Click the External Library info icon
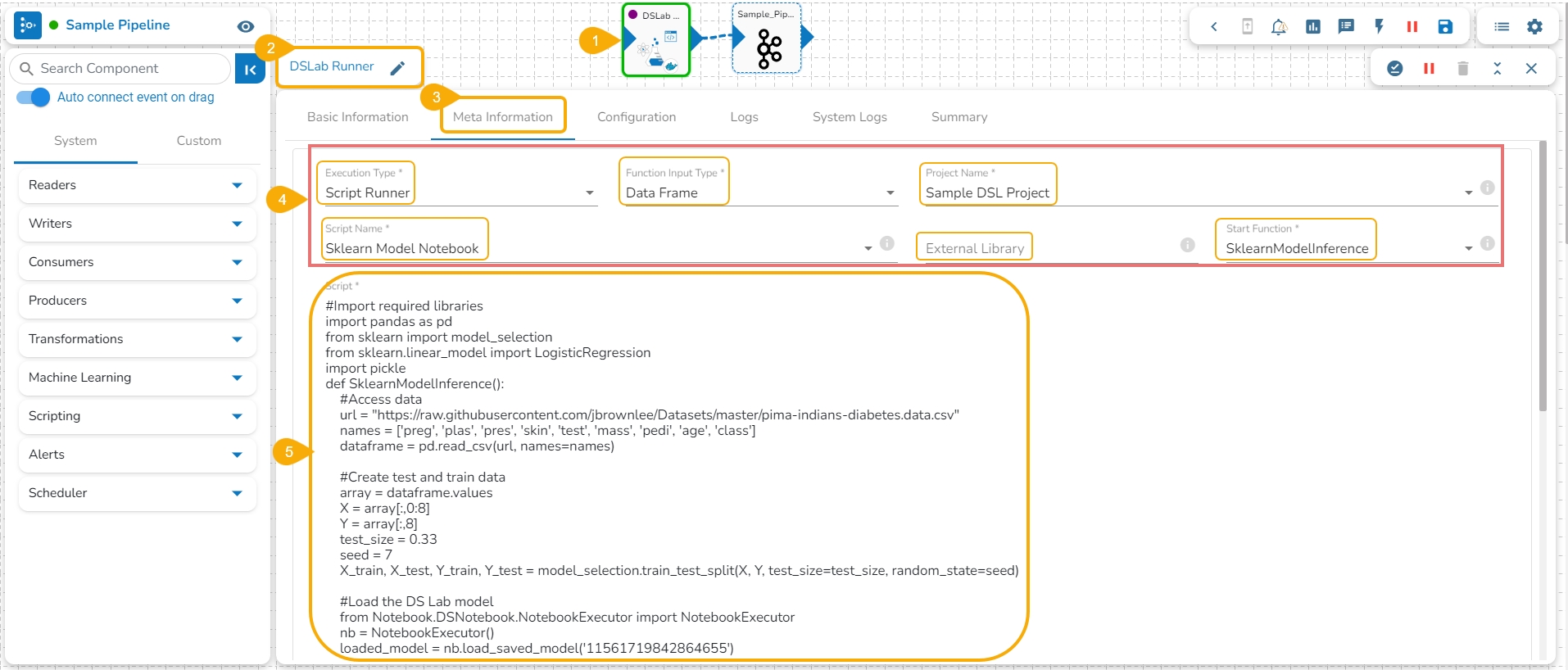The height and width of the screenshot is (670, 1568). coord(1187,245)
